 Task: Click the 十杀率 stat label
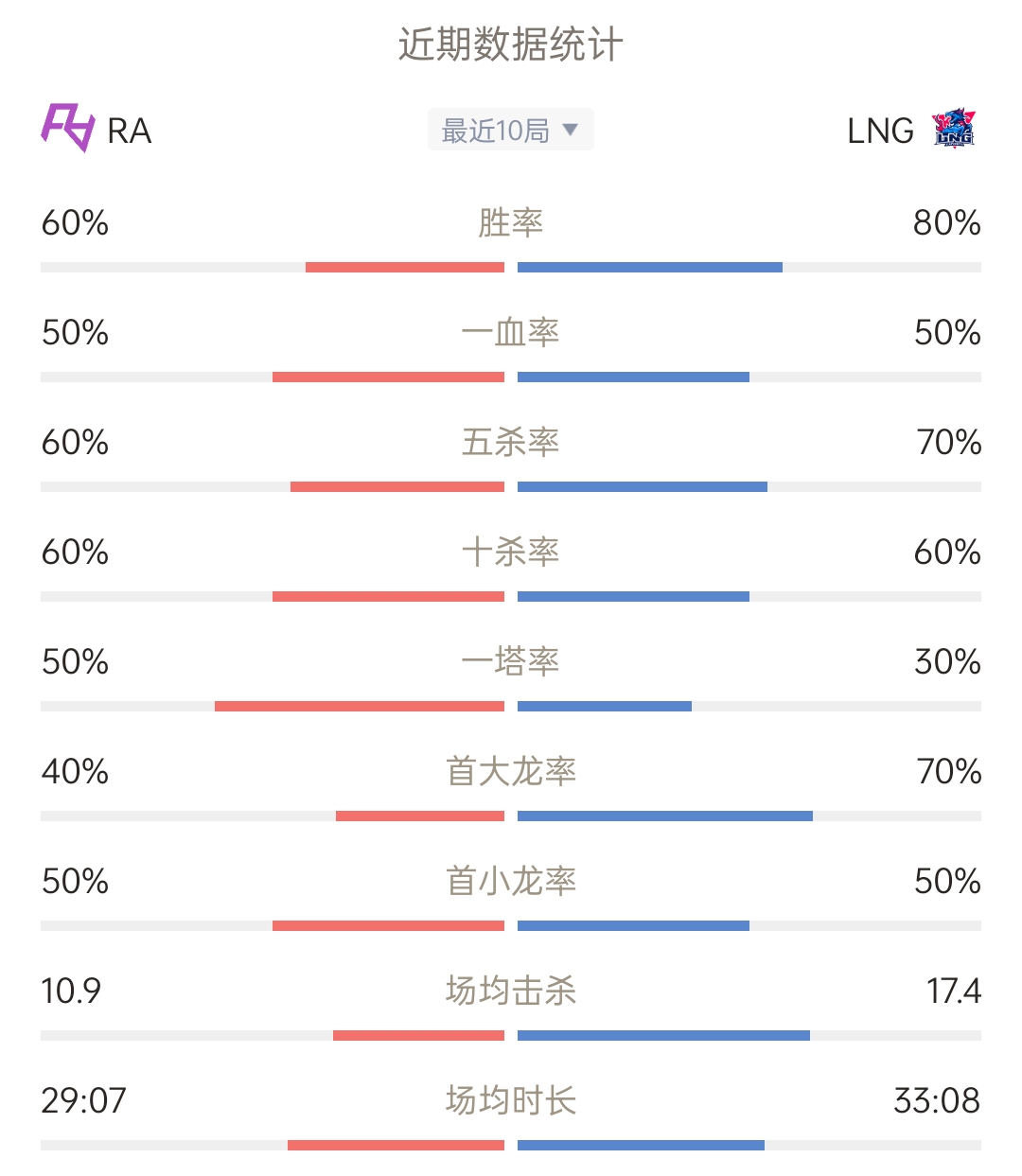coord(511,553)
